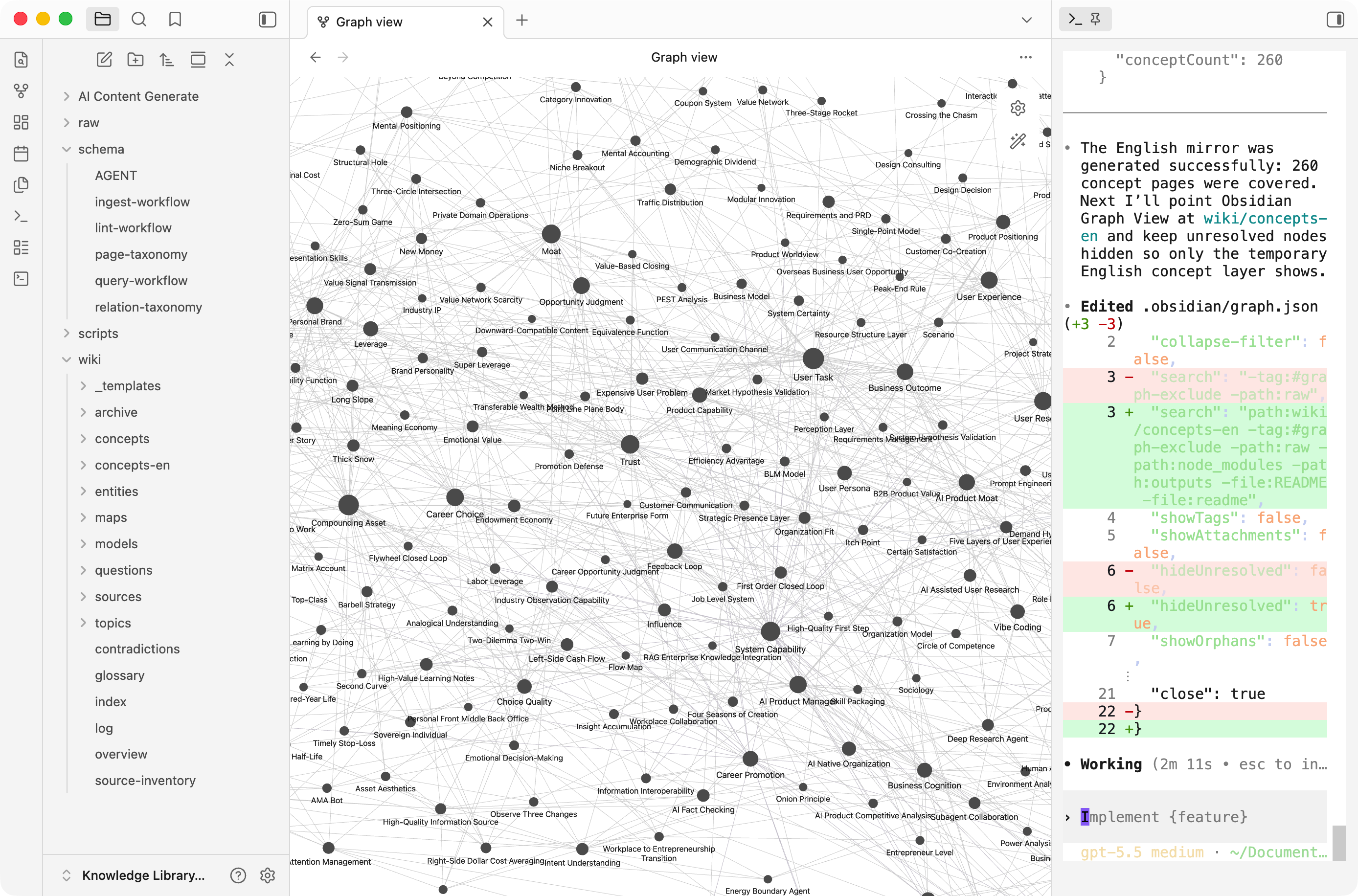Open the terminal tab in right panel
Image resolution: width=1358 pixels, height=896 pixels.
pyautogui.click(x=1075, y=20)
